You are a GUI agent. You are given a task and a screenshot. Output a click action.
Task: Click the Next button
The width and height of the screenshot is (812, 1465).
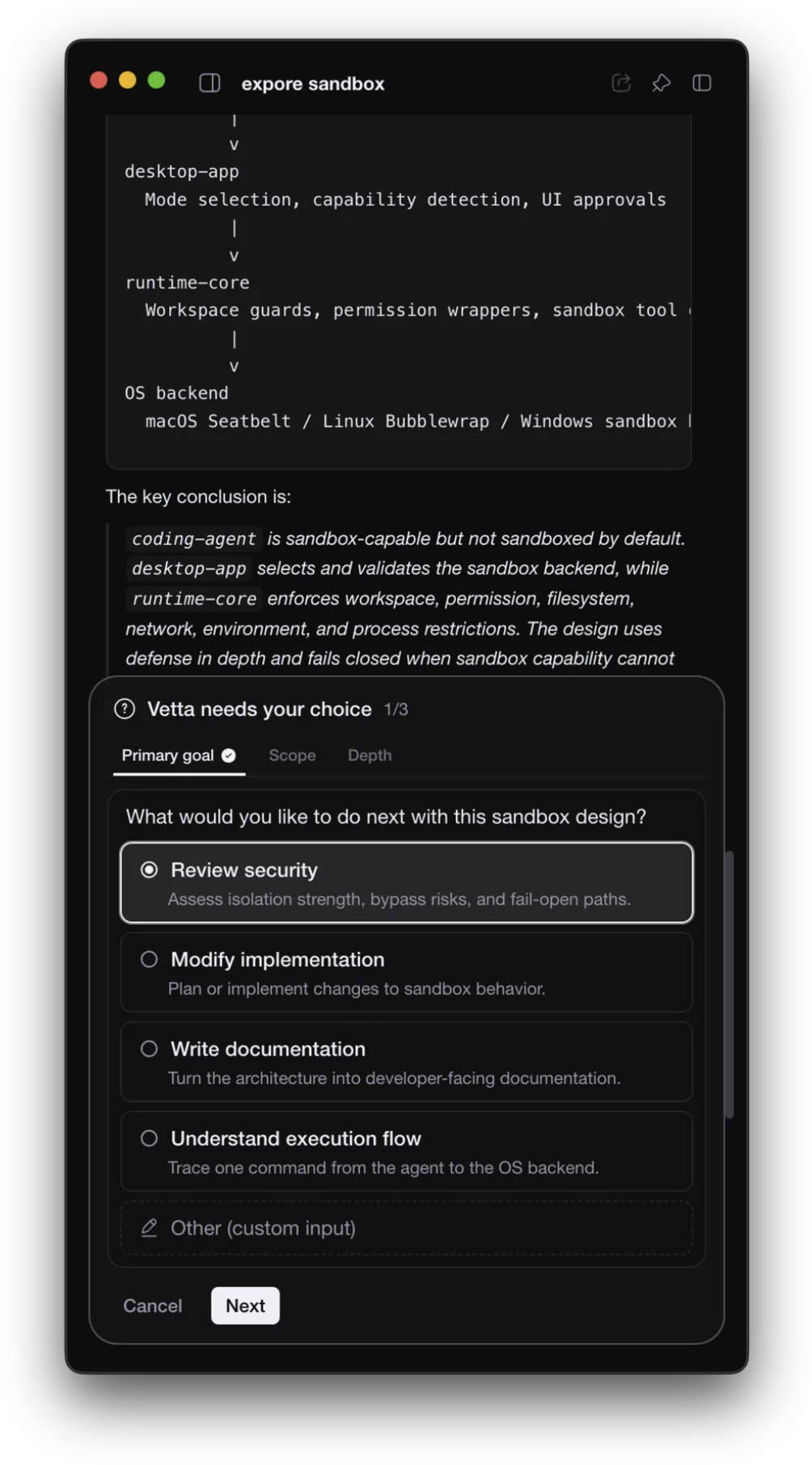(245, 1305)
